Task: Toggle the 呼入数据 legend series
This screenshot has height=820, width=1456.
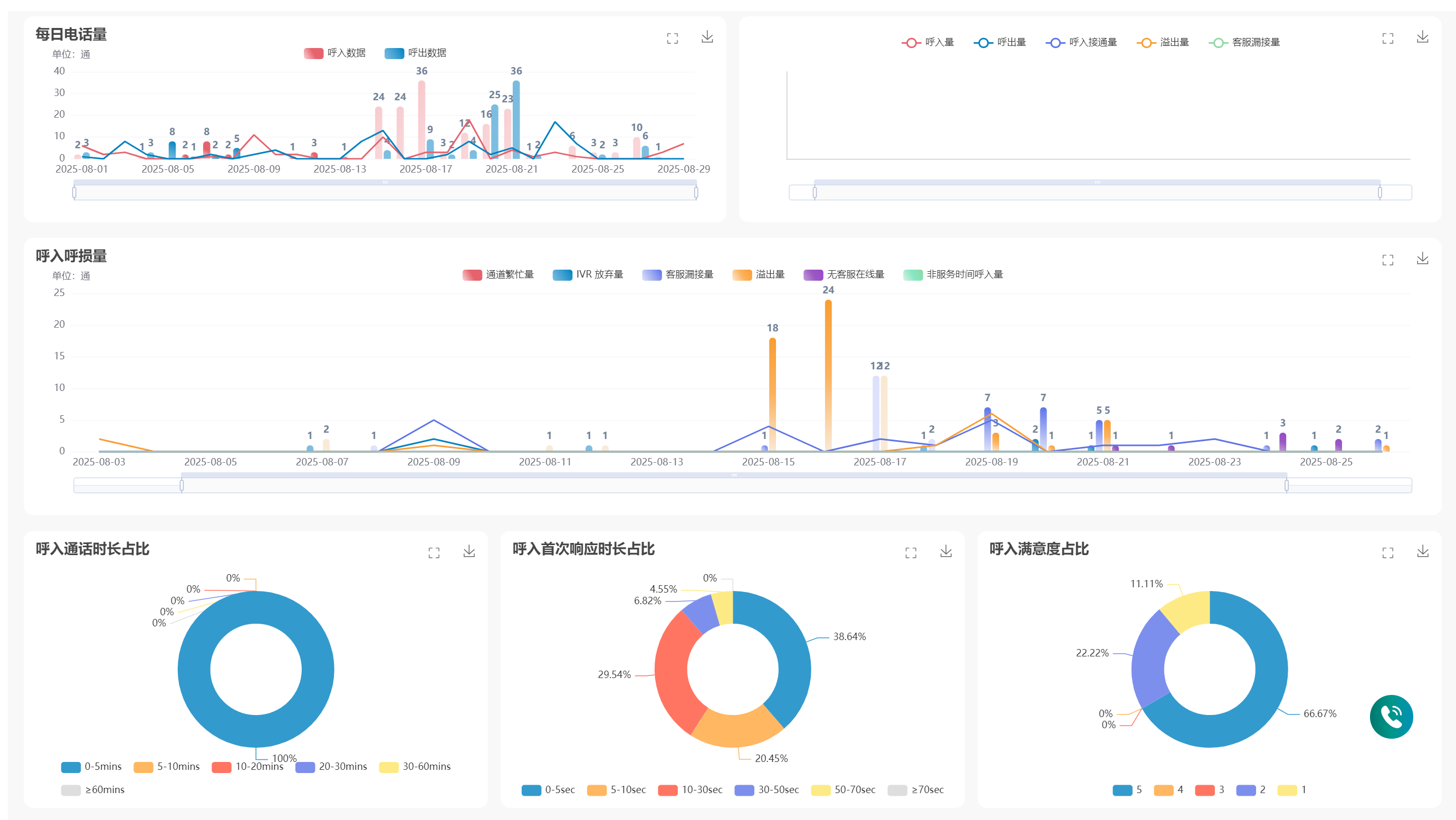Action: tap(334, 53)
